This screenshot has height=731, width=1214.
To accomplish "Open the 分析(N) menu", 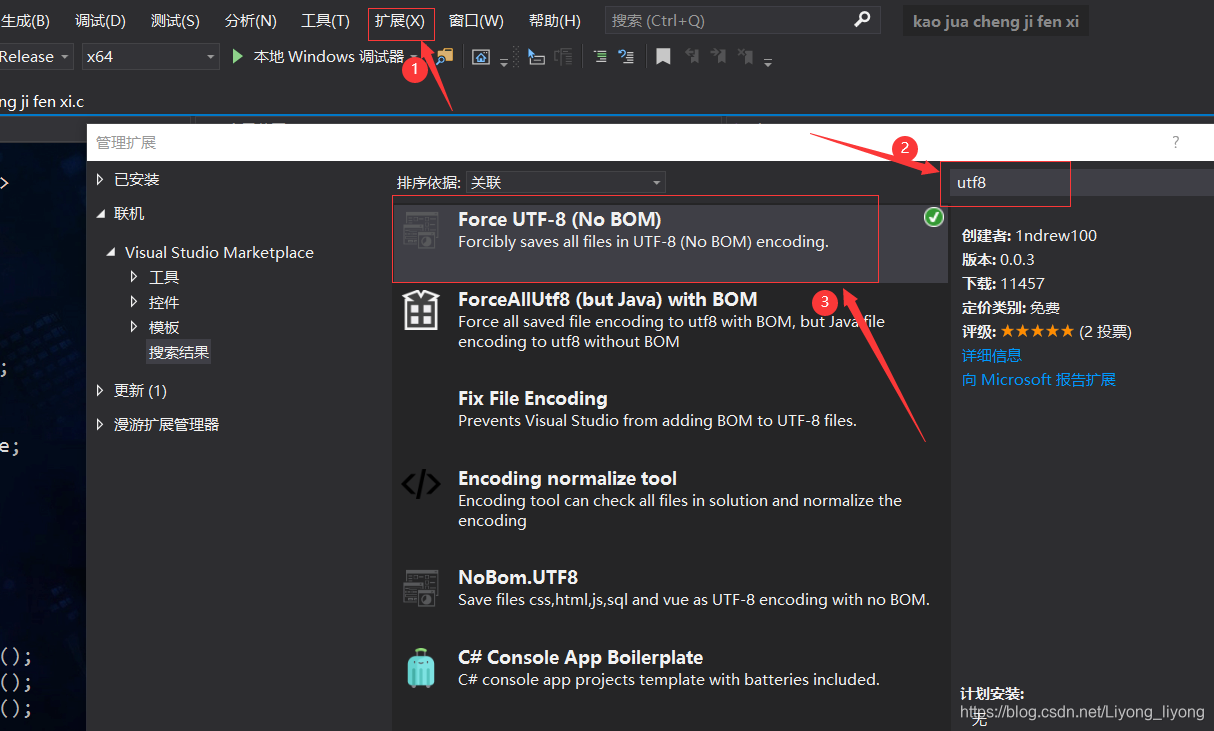I will [x=251, y=21].
